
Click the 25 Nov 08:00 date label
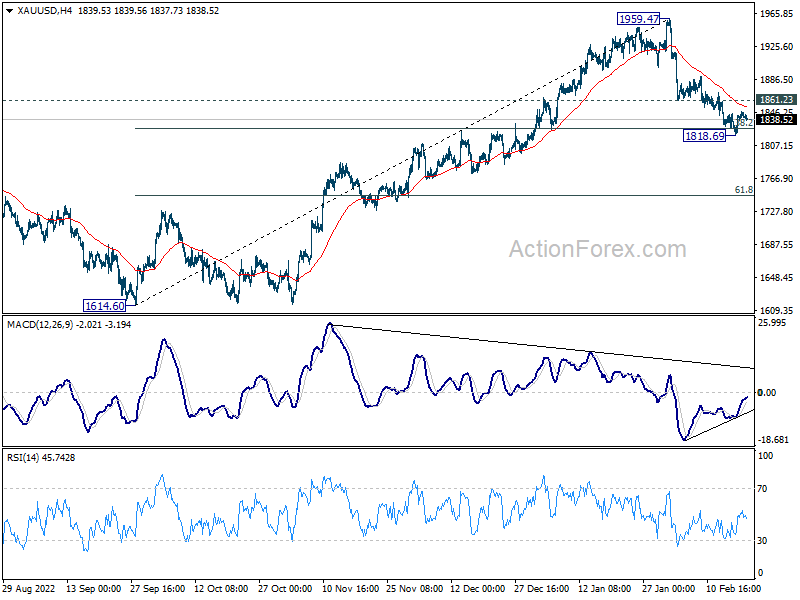tap(414, 589)
